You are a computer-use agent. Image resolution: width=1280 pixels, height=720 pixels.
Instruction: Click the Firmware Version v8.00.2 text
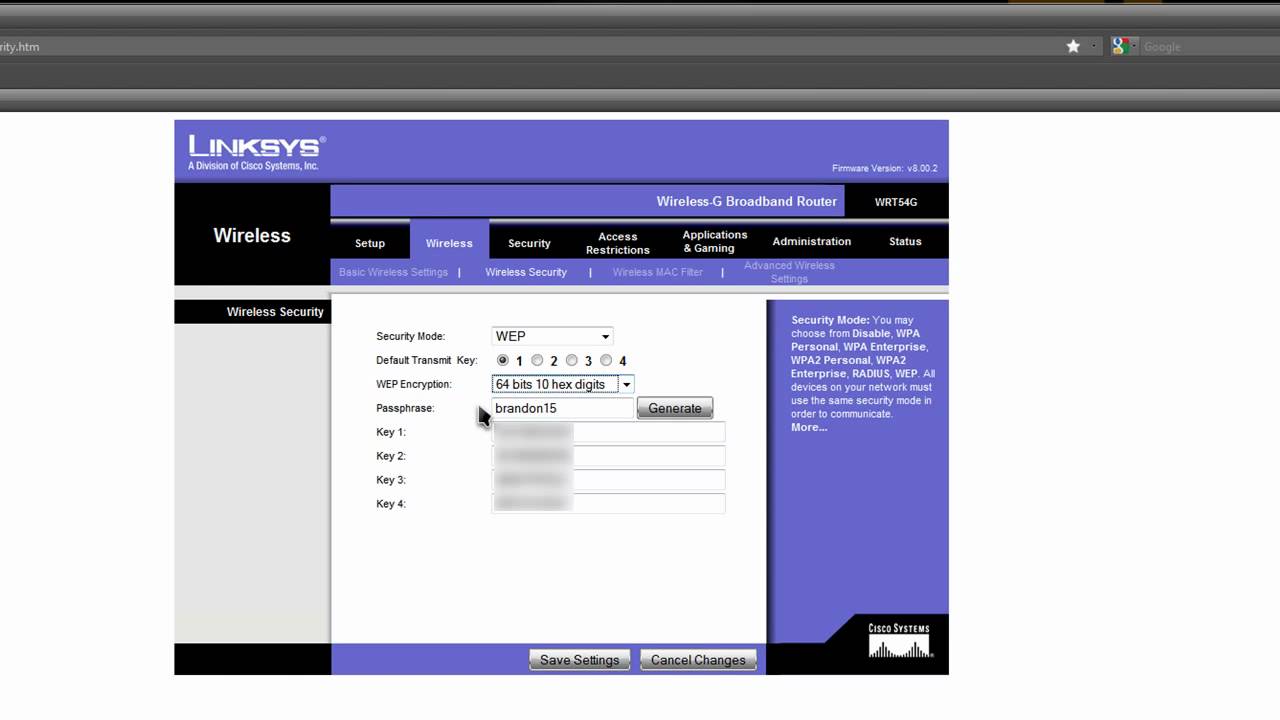click(884, 168)
